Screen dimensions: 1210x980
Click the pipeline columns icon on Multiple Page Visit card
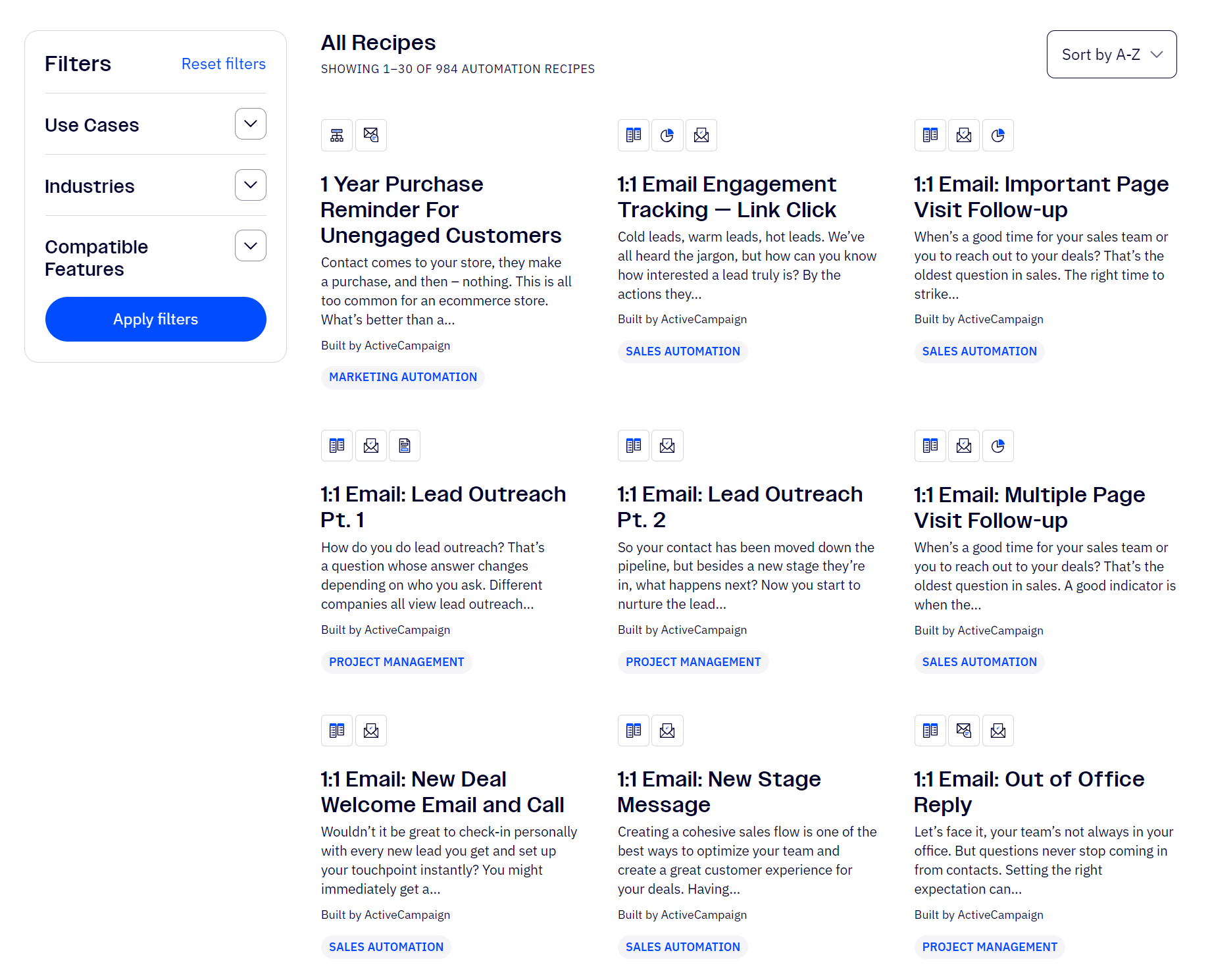click(930, 446)
